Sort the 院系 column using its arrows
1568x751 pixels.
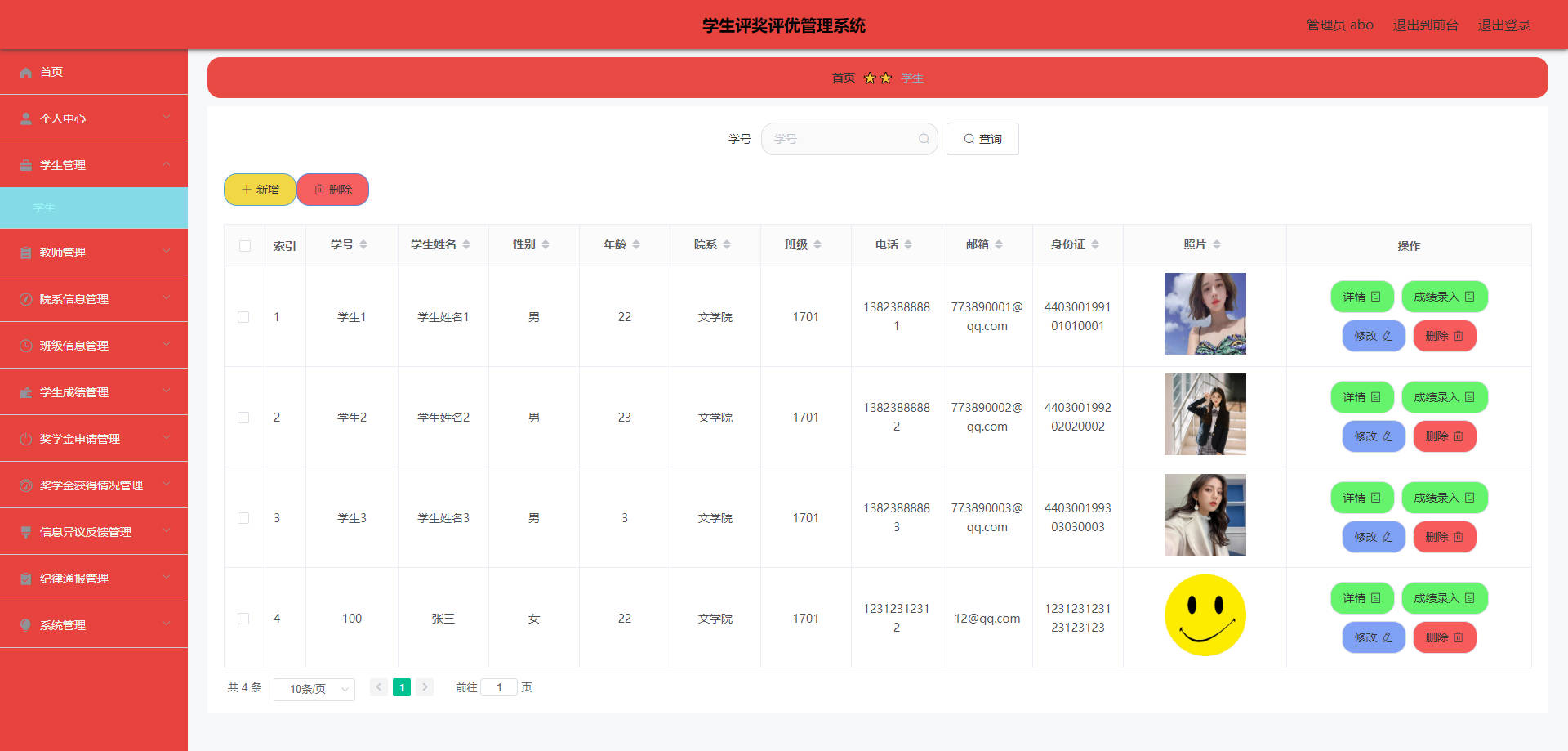pos(727,244)
